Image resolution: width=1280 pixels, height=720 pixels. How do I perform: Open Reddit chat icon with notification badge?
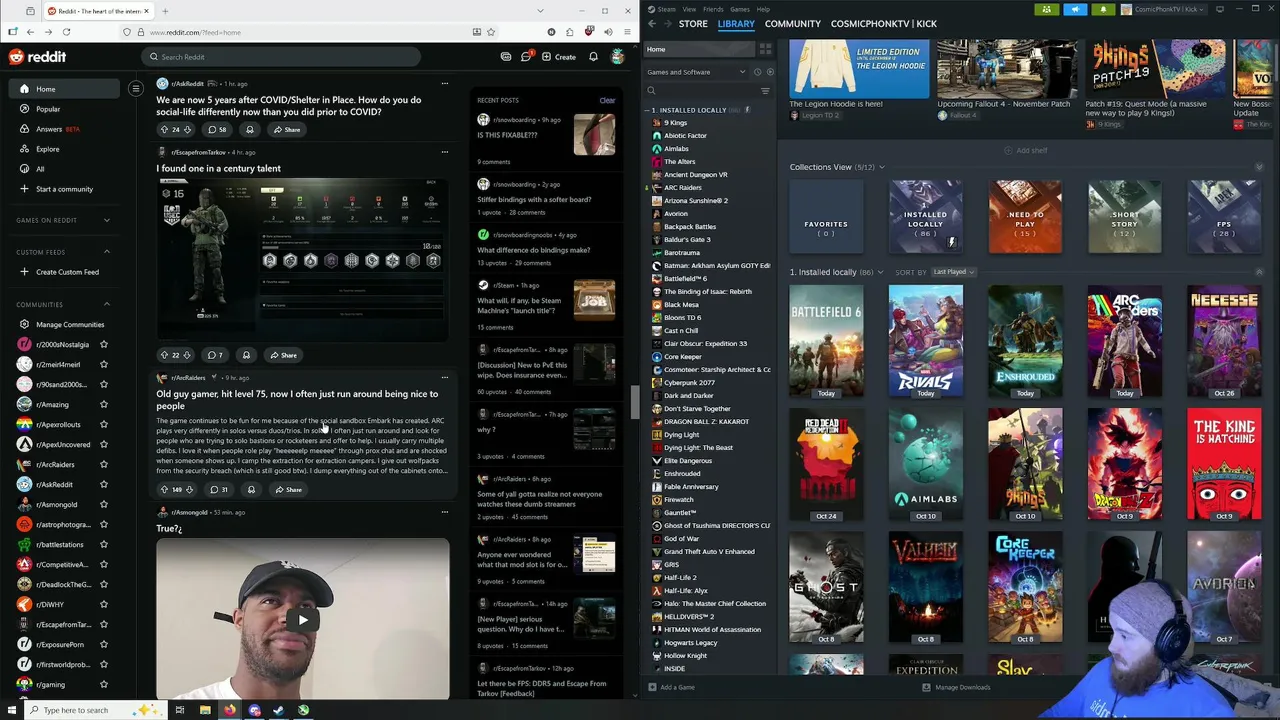click(526, 57)
